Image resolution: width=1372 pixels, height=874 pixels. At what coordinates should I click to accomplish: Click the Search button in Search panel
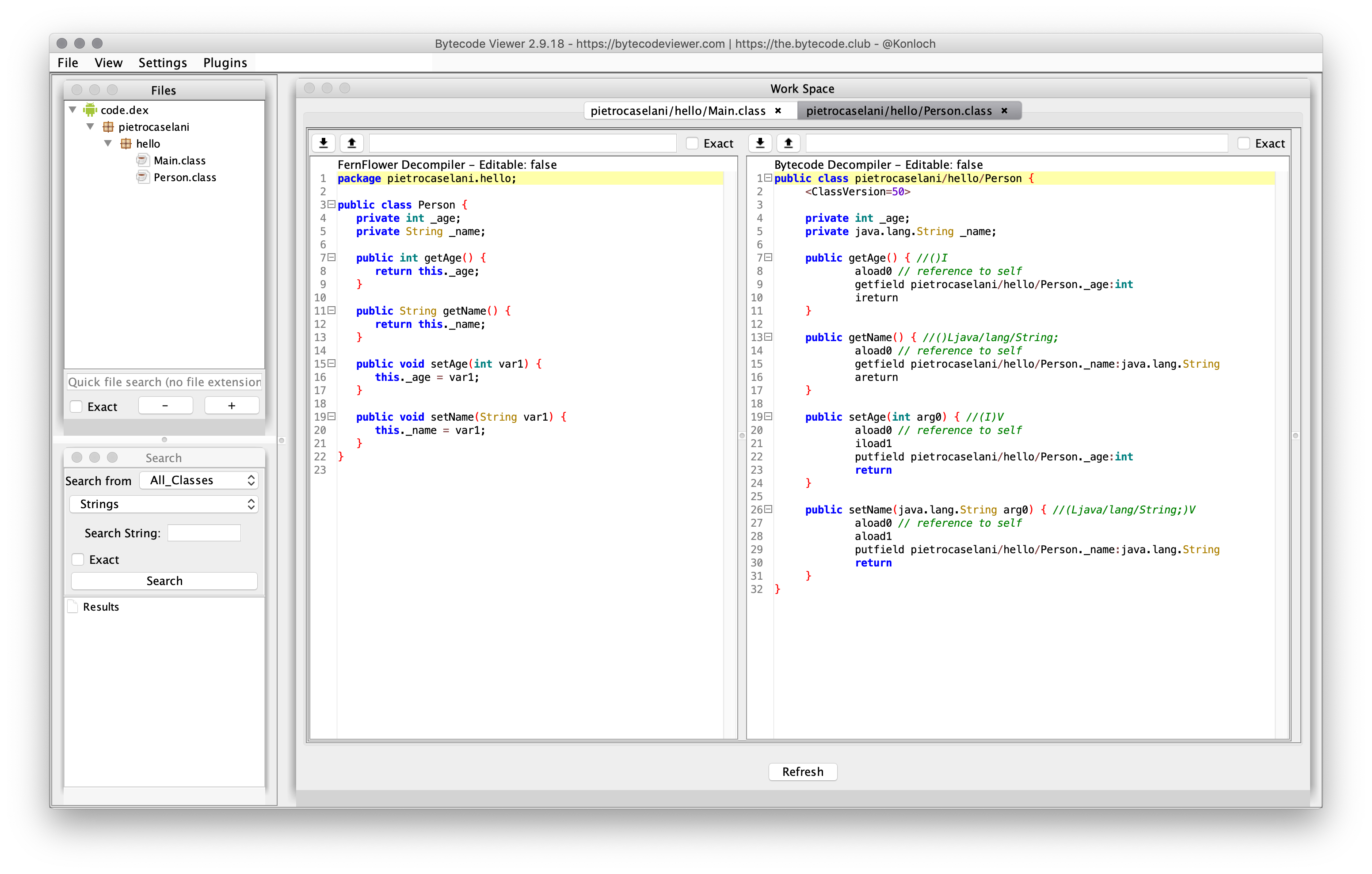click(x=164, y=581)
